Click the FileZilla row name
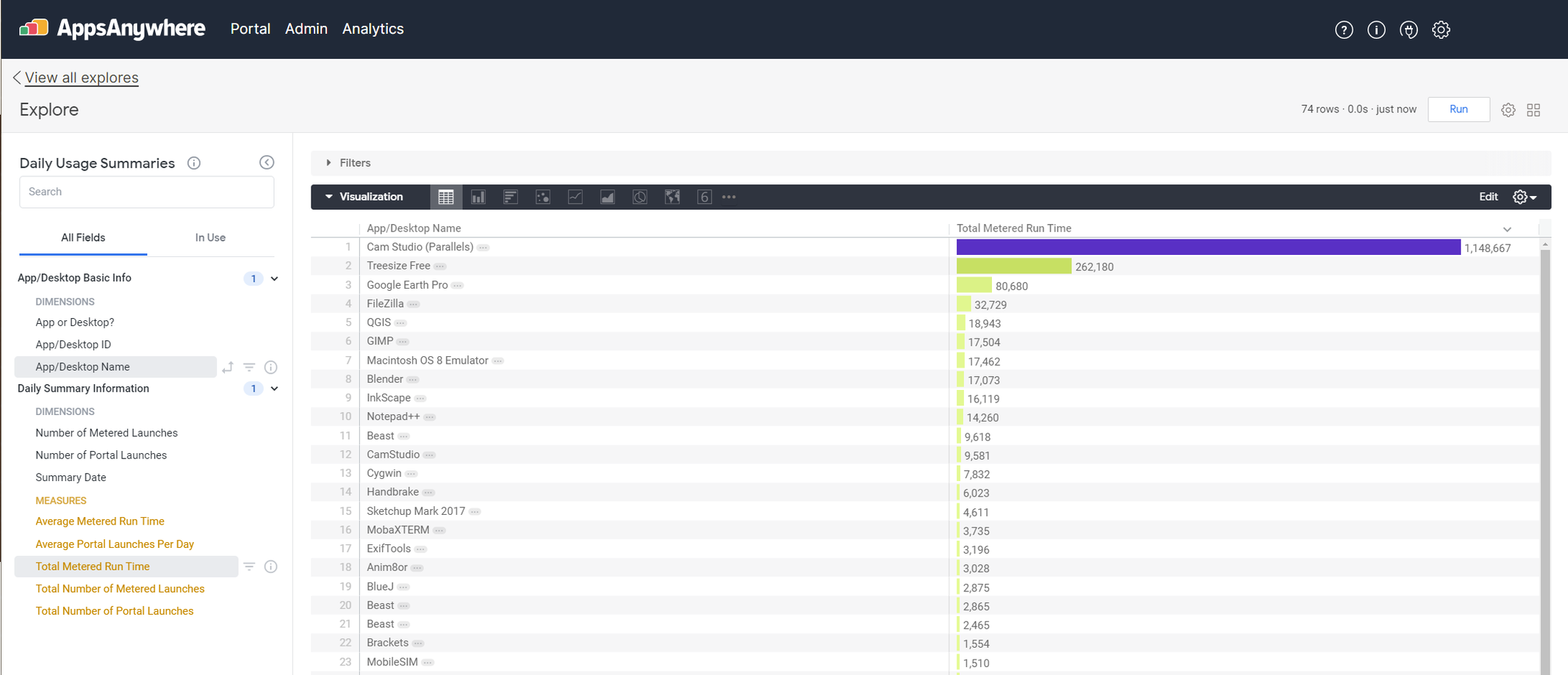 pyautogui.click(x=385, y=304)
